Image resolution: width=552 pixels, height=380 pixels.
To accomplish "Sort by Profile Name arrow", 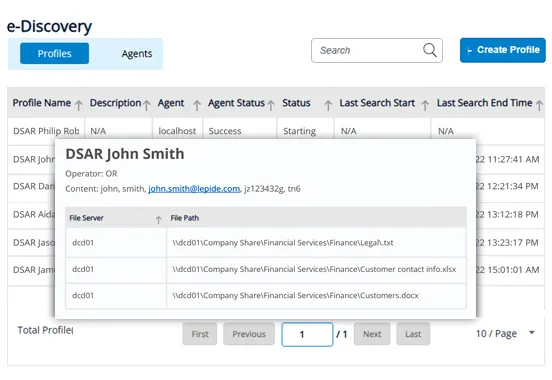I will pyautogui.click(x=79, y=105).
